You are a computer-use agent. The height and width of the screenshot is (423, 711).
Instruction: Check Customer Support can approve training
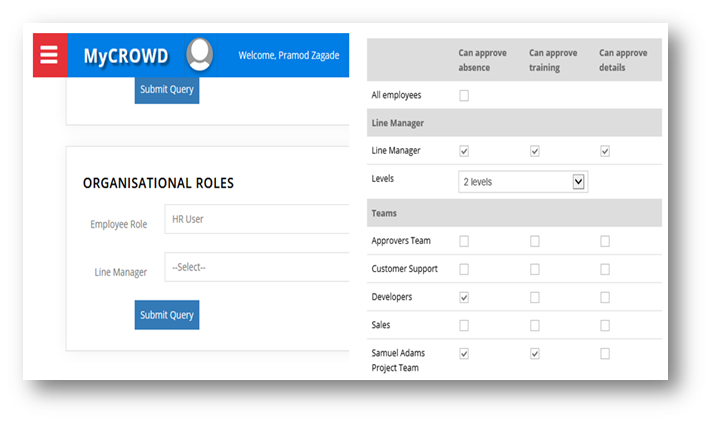pyautogui.click(x=535, y=269)
